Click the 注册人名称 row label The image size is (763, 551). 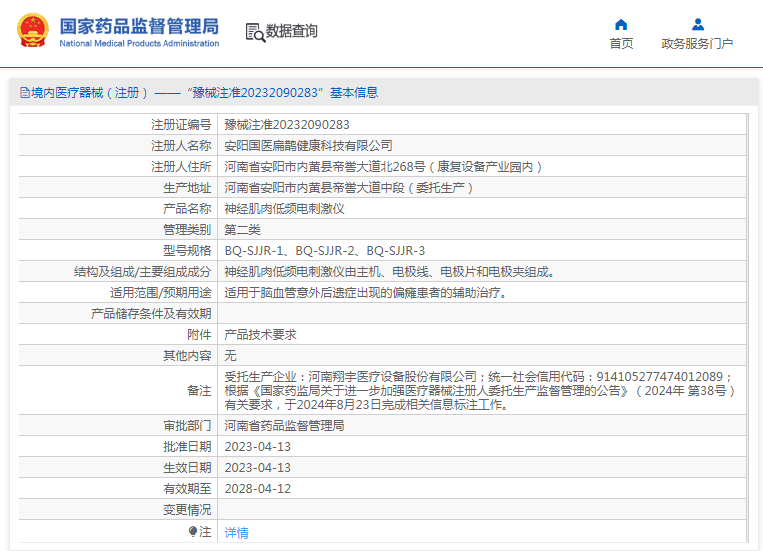click(181, 146)
